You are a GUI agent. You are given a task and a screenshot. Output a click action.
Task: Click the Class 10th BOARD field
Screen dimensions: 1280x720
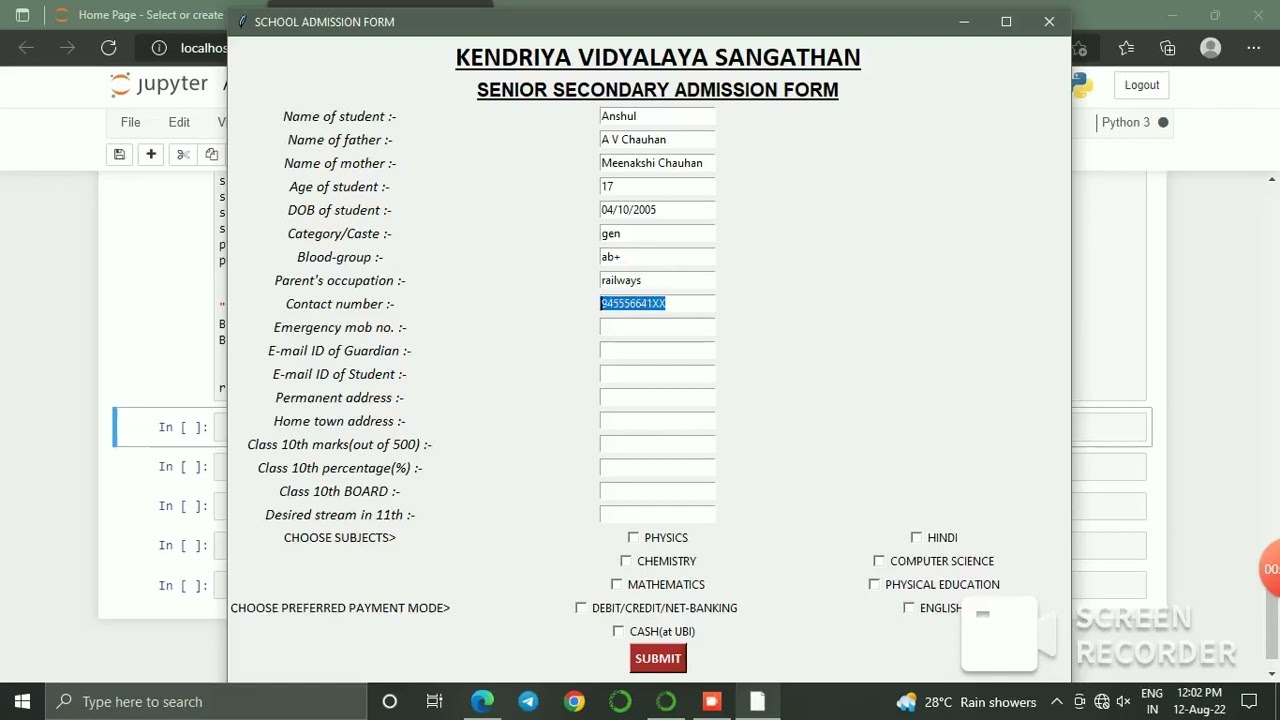click(x=657, y=492)
